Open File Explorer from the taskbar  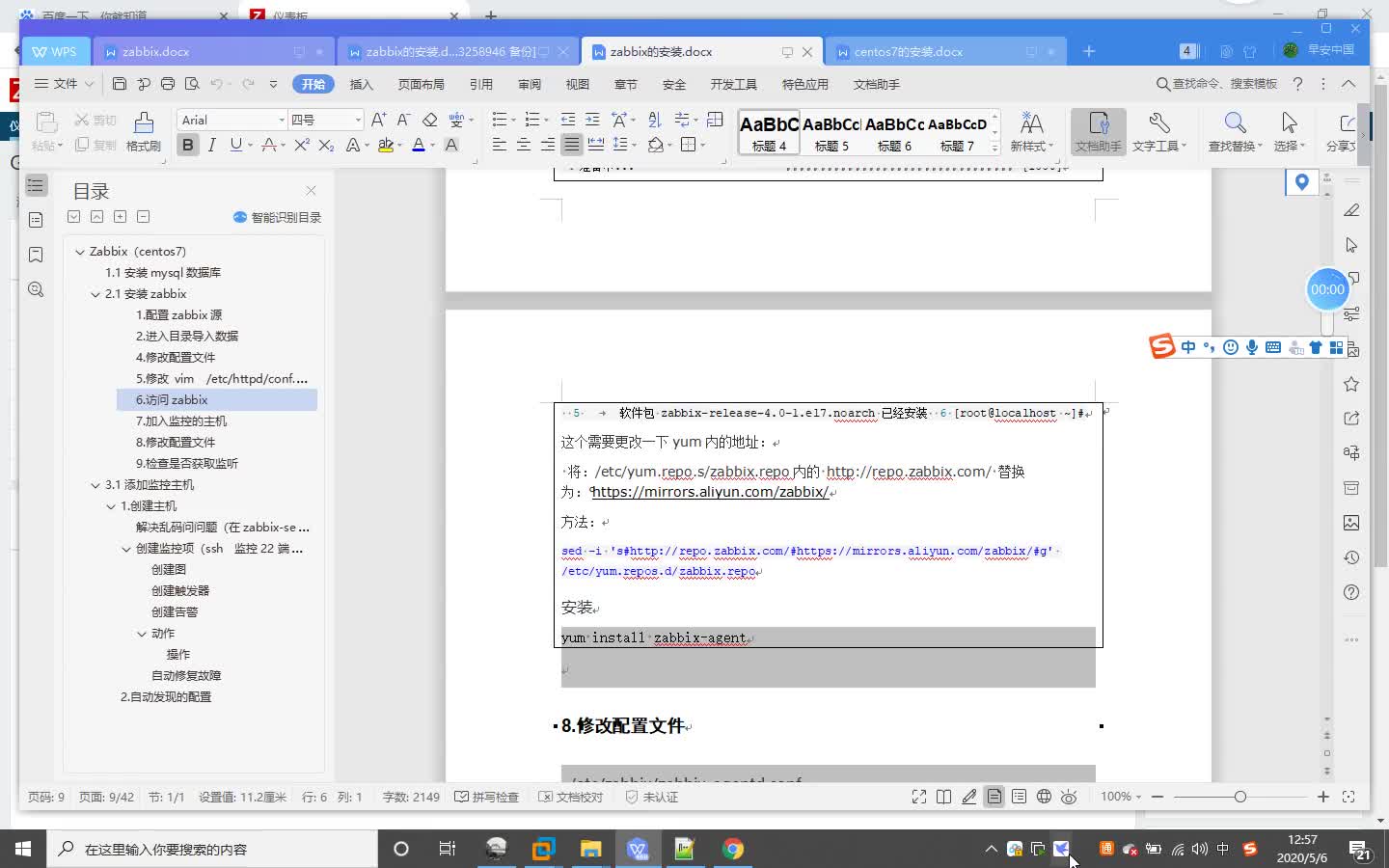click(x=590, y=849)
